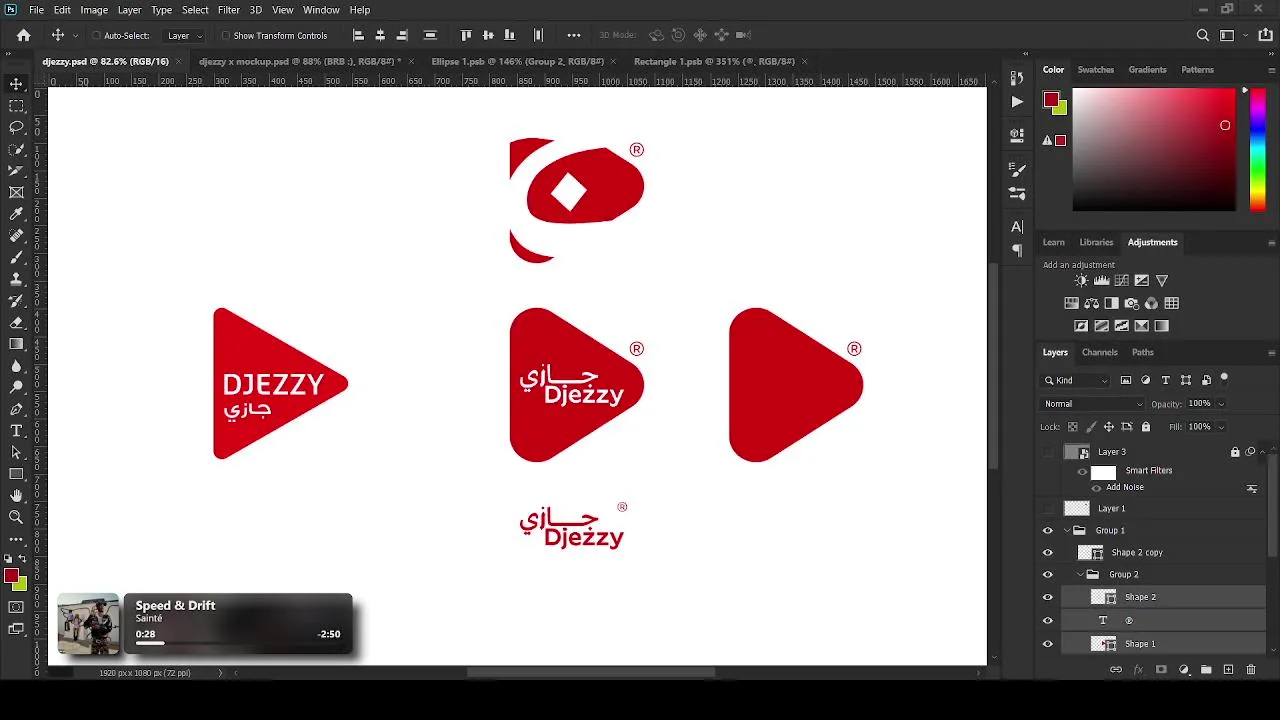Screen dimensions: 1280x720
Task: Click the vertical canvas scrollbar
Action: (x=993, y=365)
